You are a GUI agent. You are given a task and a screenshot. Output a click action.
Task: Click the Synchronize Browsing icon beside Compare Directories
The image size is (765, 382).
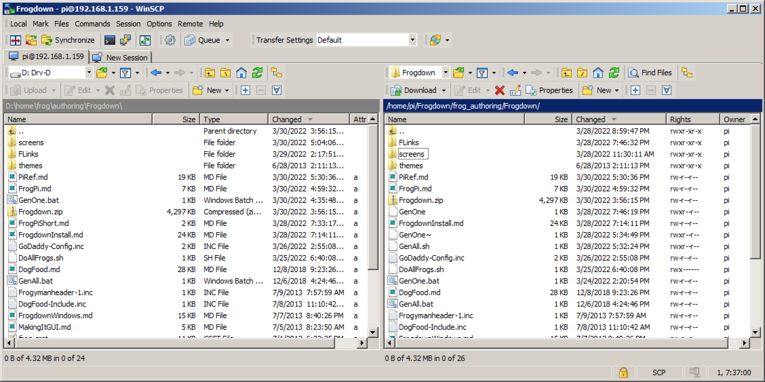pyautogui.click(x=31, y=40)
